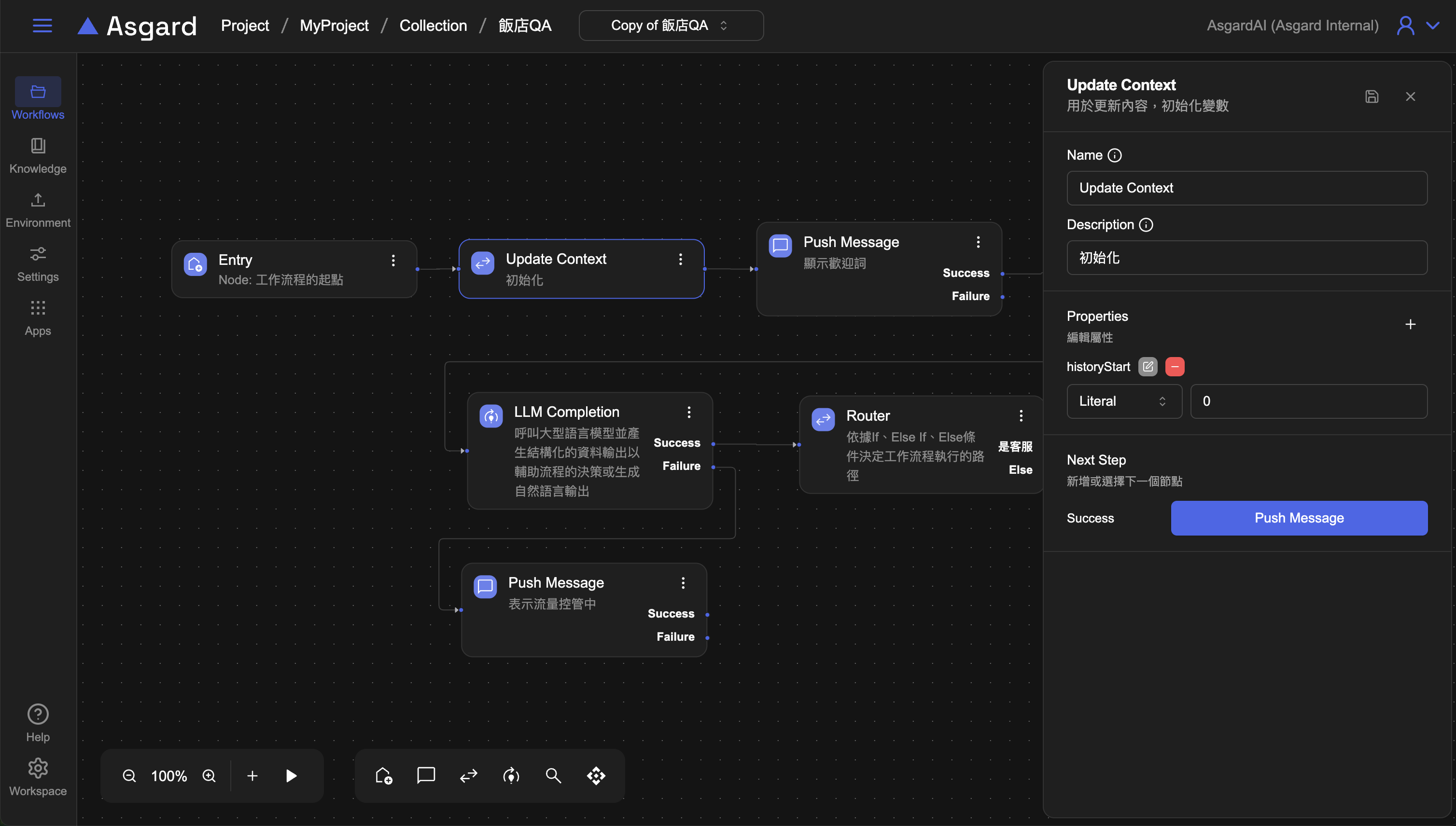This screenshot has height=826, width=1456.
Task: Click the search tool in bottom toolbar
Action: pyautogui.click(x=553, y=775)
